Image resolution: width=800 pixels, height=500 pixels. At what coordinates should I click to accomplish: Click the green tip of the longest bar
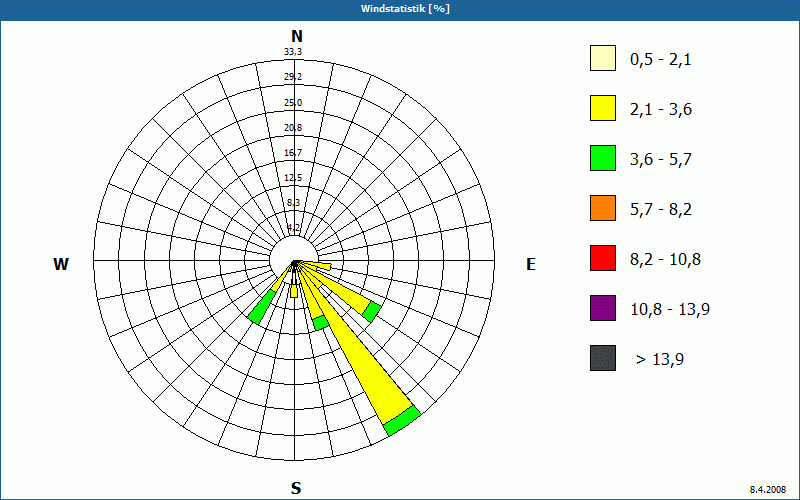pos(403,421)
